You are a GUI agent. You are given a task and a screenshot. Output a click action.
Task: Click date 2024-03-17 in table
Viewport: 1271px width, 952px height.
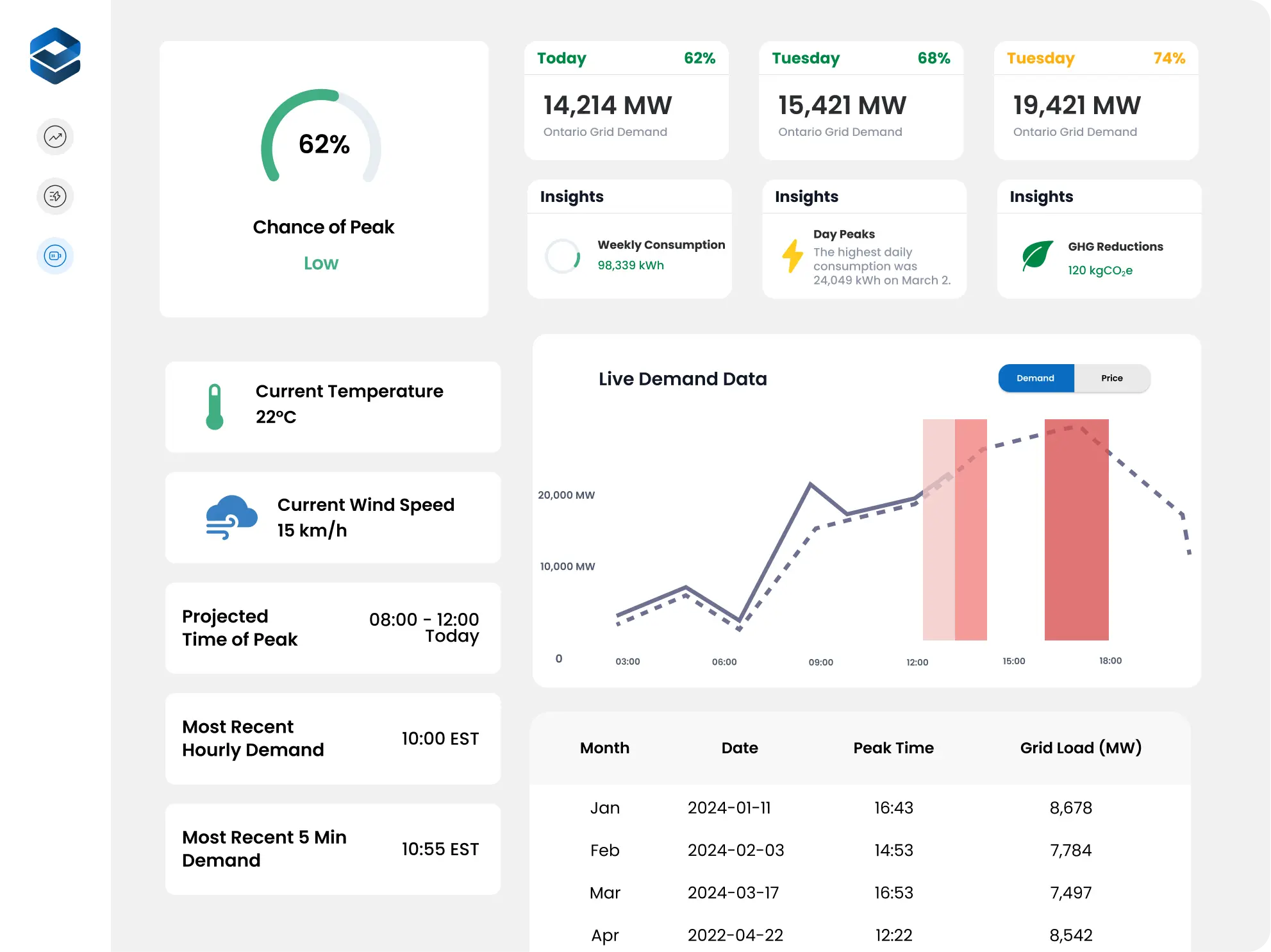point(733,892)
